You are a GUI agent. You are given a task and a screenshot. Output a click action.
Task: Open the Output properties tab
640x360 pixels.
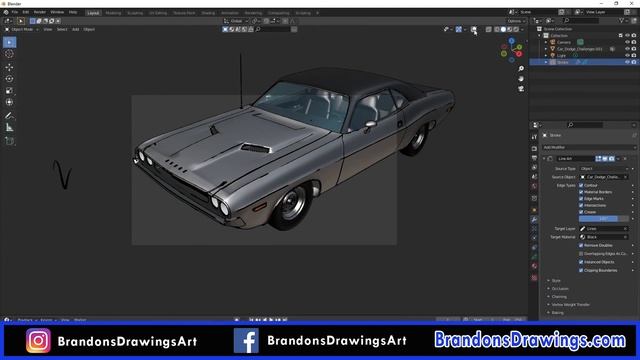tap(534, 158)
